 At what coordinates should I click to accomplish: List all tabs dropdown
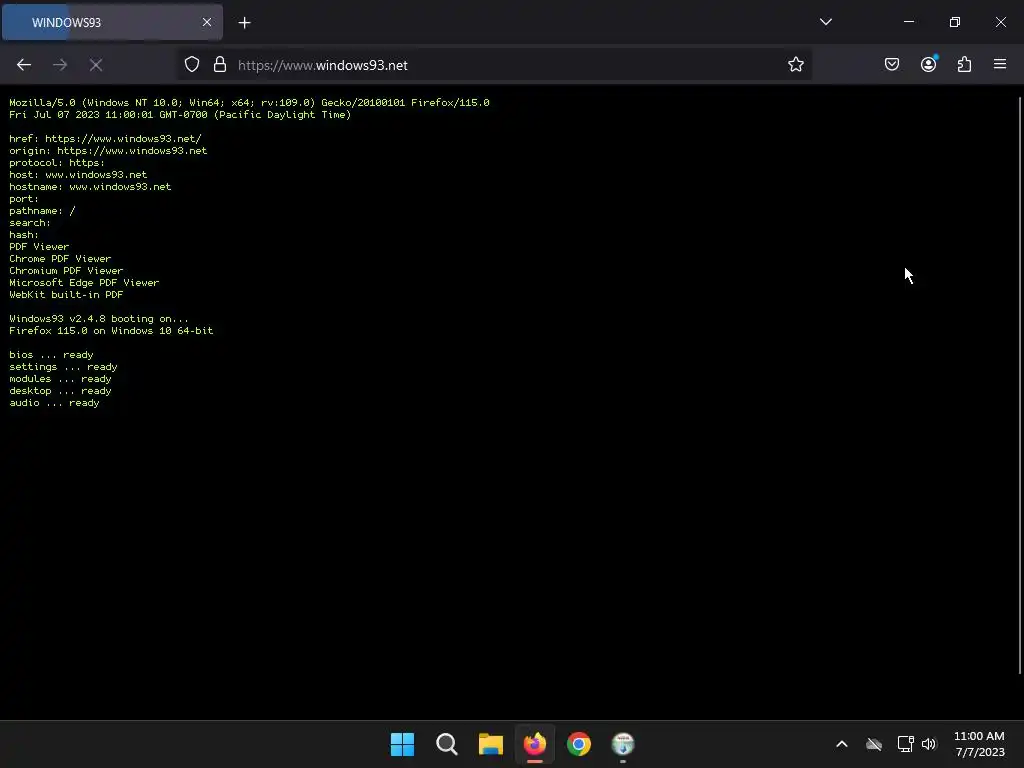826,22
